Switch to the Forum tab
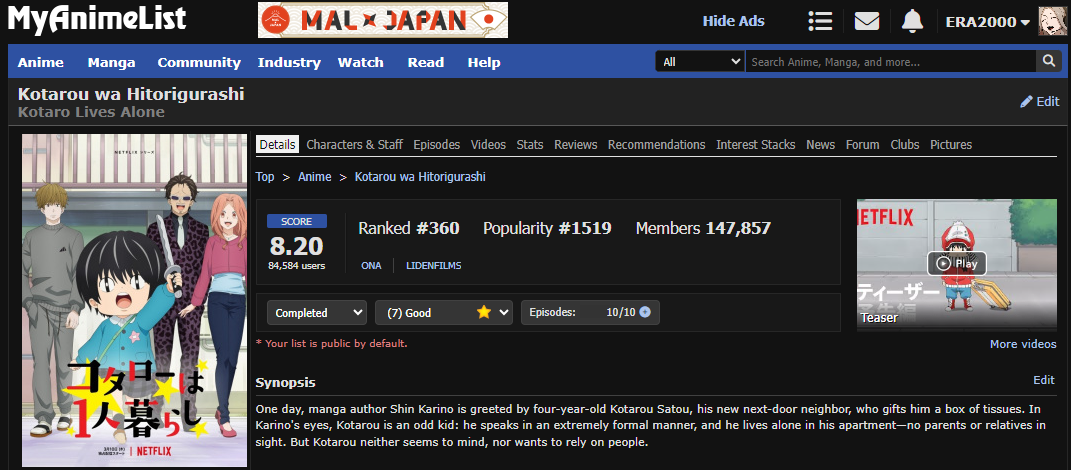1071x470 pixels. (x=863, y=145)
